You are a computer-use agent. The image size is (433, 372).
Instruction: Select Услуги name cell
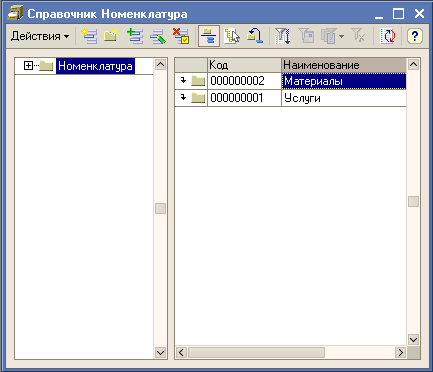click(x=344, y=98)
